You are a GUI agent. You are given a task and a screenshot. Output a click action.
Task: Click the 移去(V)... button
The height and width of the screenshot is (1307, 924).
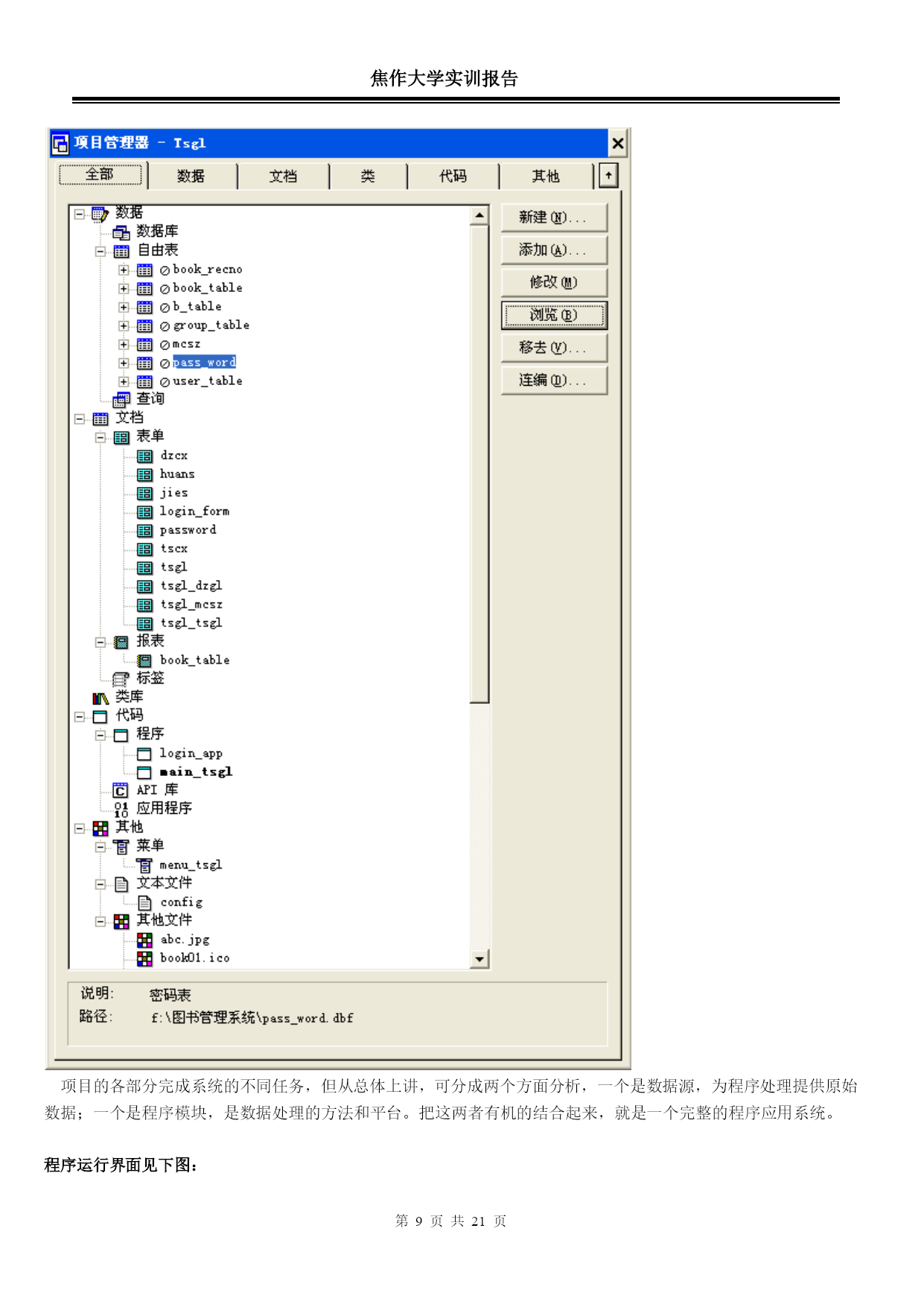point(554,348)
